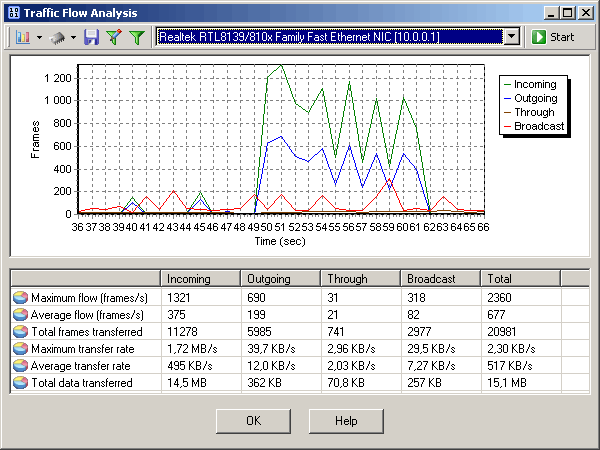Open Help for traffic analysis

(x=346, y=421)
